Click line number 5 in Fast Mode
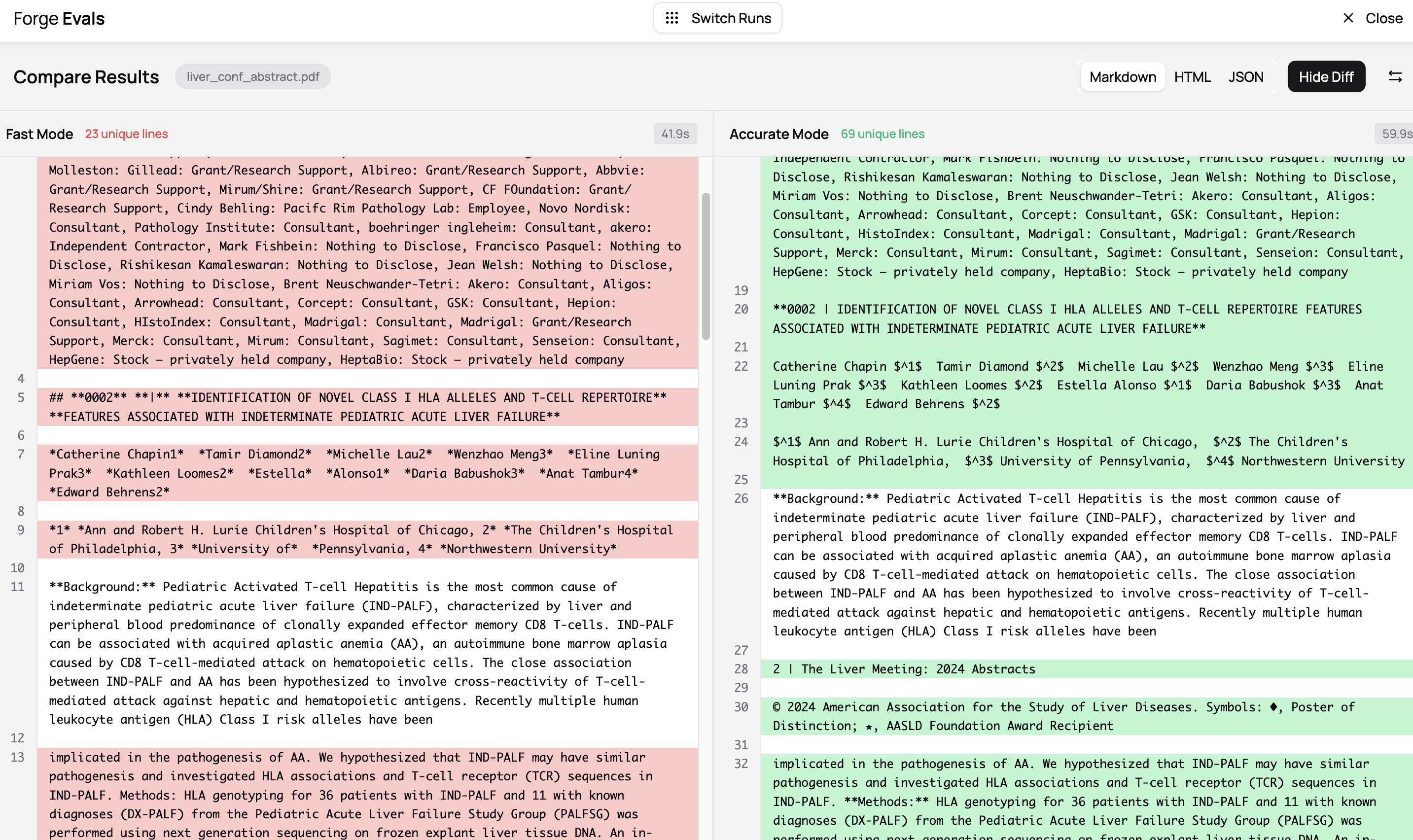 coord(21,397)
